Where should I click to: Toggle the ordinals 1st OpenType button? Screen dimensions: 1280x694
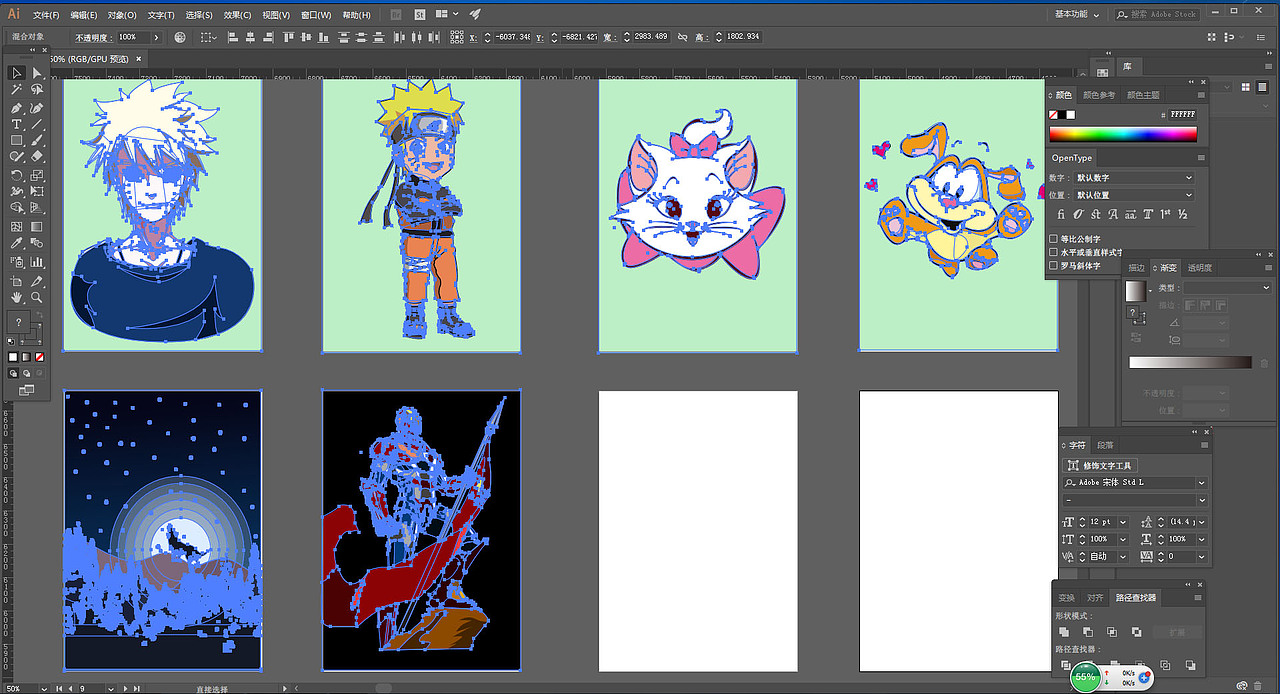pos(1165,214)
